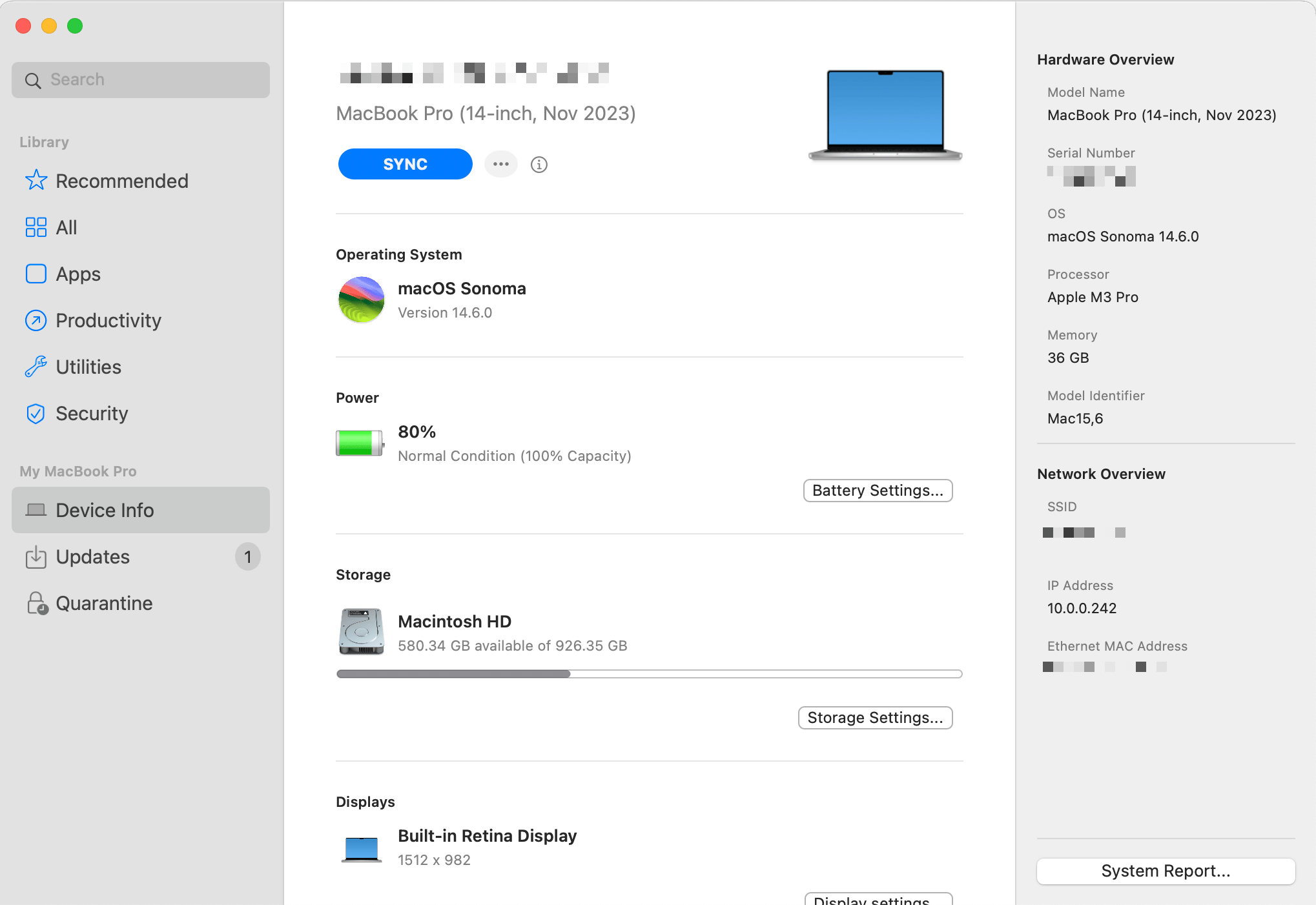Viewport: 1316px width, 905px height.
Task: Click the info circle icon next to SYNC
Action: point(539,165)
